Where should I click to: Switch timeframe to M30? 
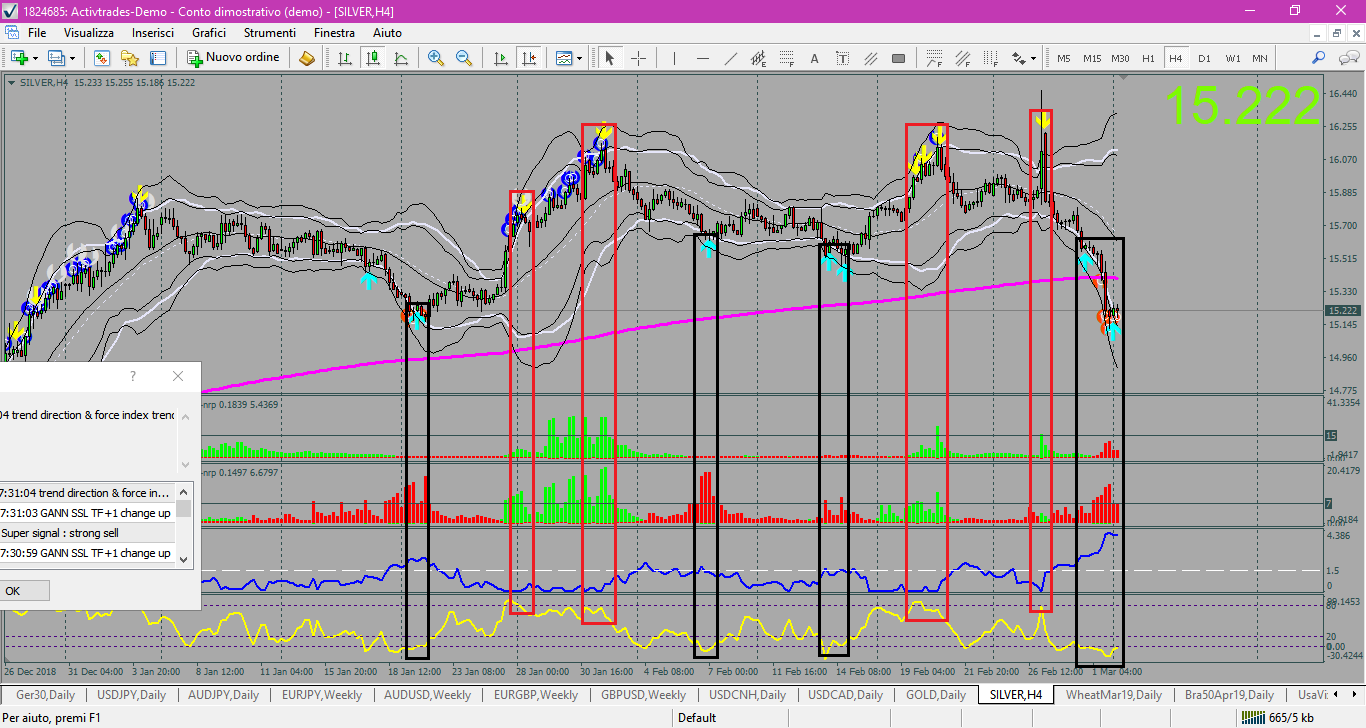pos(1120,58)
